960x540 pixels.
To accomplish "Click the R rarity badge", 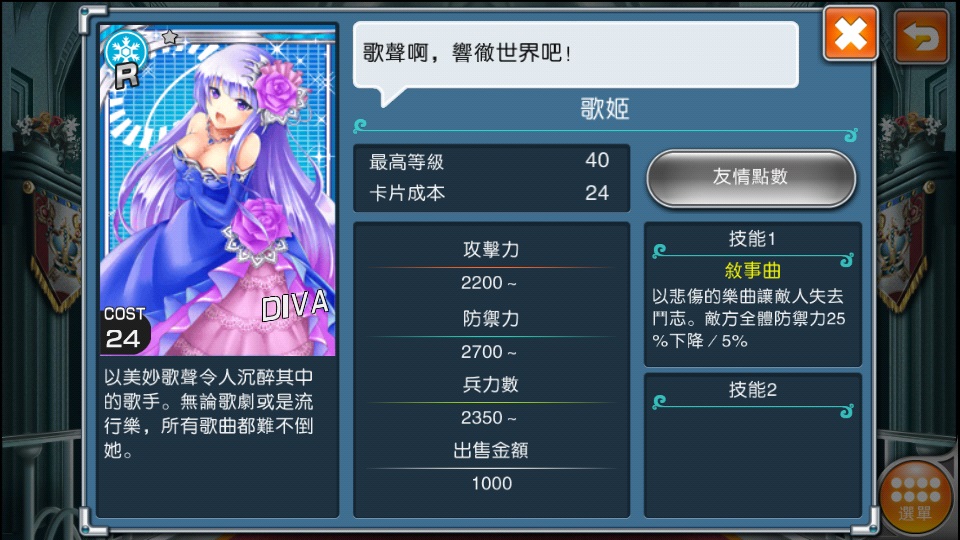I will pyautogui.click(x=126, y=76).
